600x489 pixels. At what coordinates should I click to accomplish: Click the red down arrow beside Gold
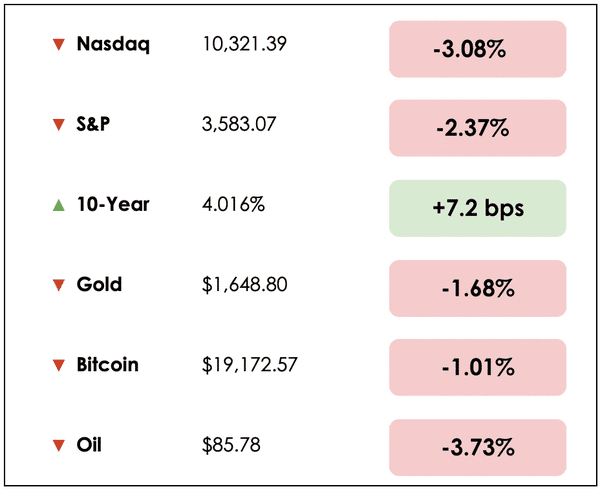(x=58, y=285)
